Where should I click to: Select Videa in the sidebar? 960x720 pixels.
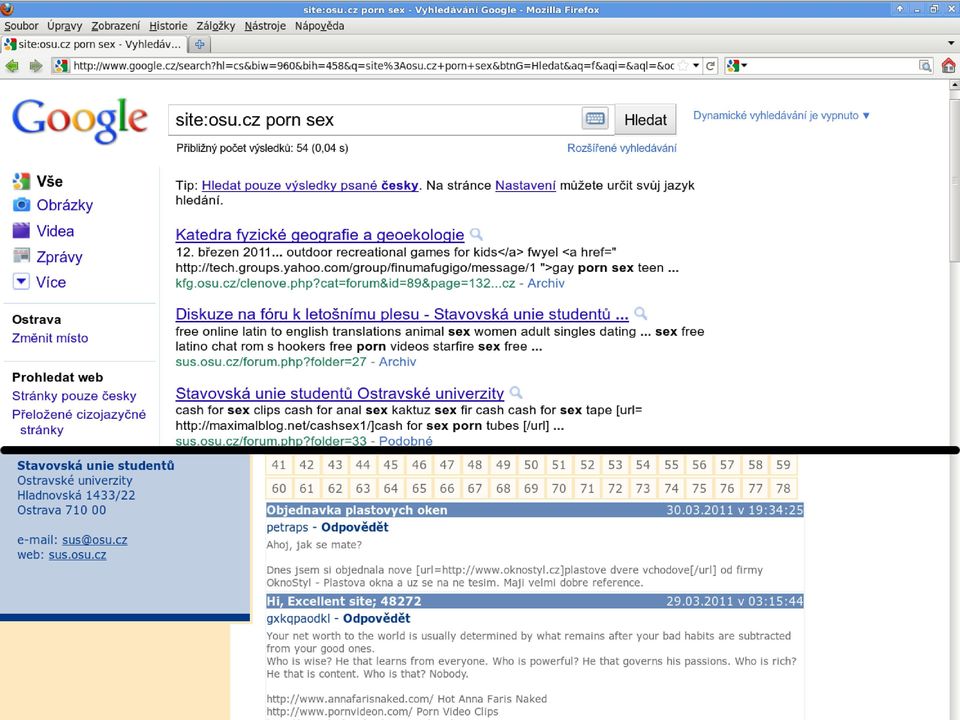click(55, 231)
